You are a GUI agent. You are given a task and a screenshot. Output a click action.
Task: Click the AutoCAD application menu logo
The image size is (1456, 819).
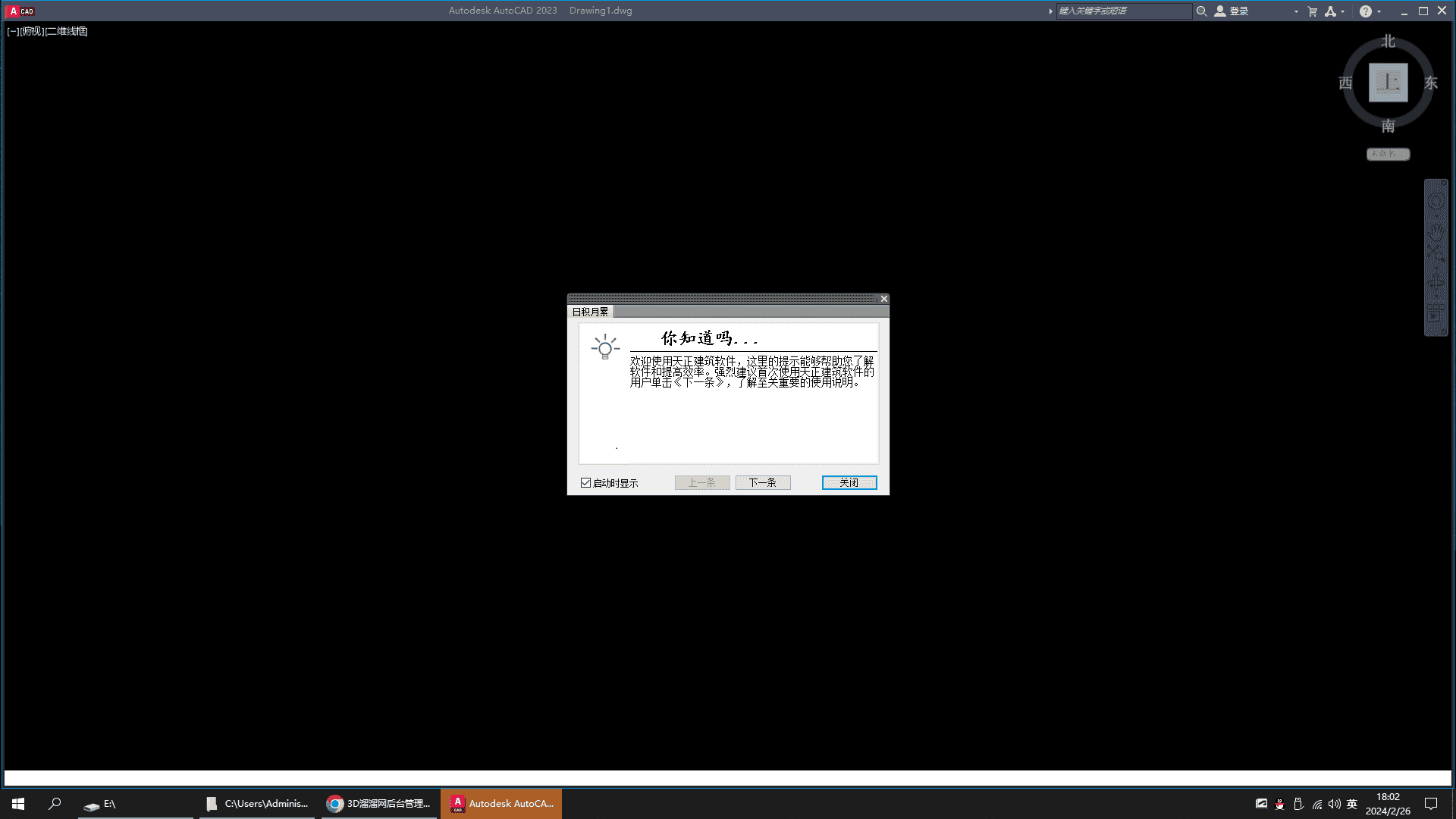coord(20,11)
